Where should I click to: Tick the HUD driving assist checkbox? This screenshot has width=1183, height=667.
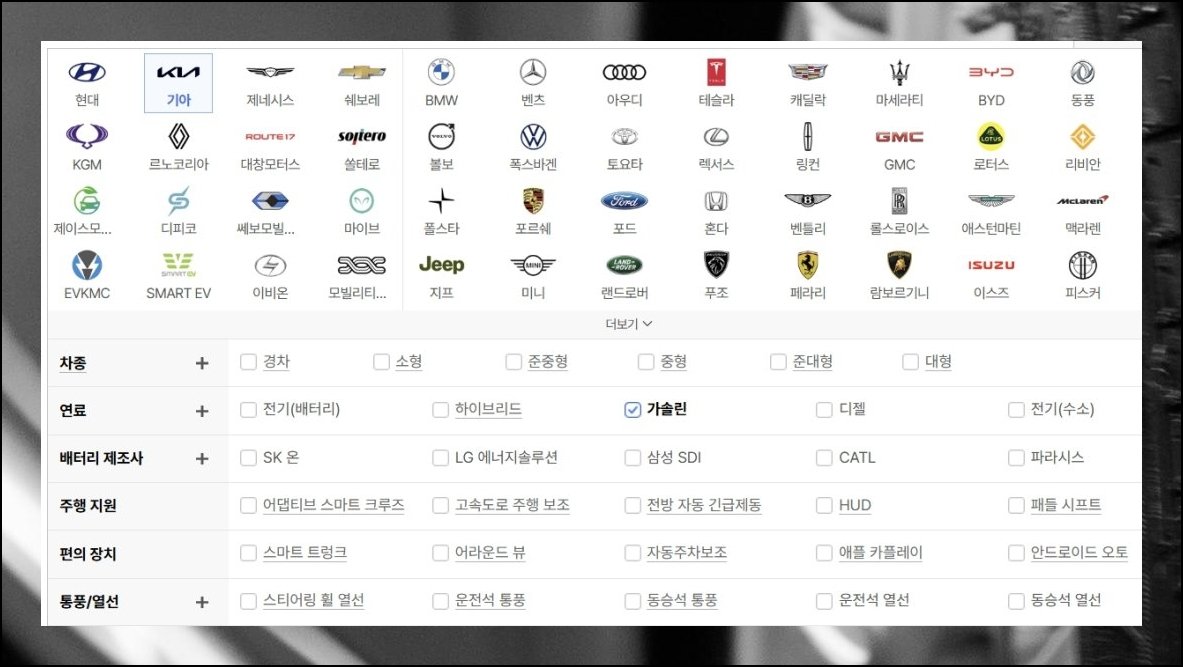[825, 506]
